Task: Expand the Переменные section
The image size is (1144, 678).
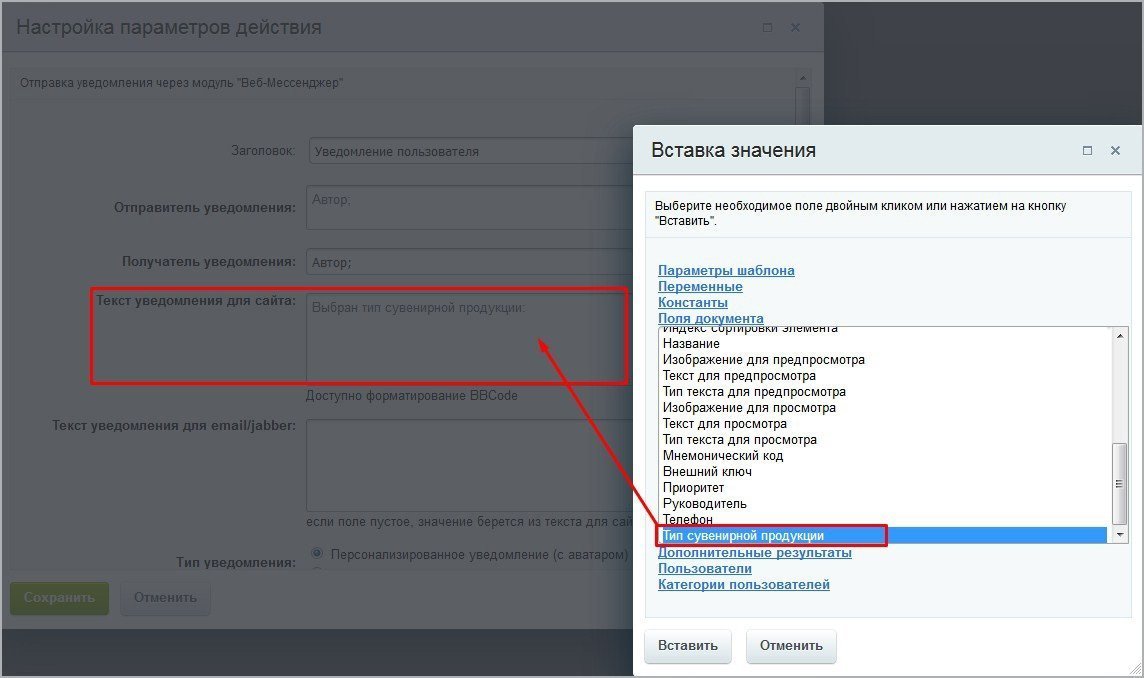Action: (x=700, y=286)
